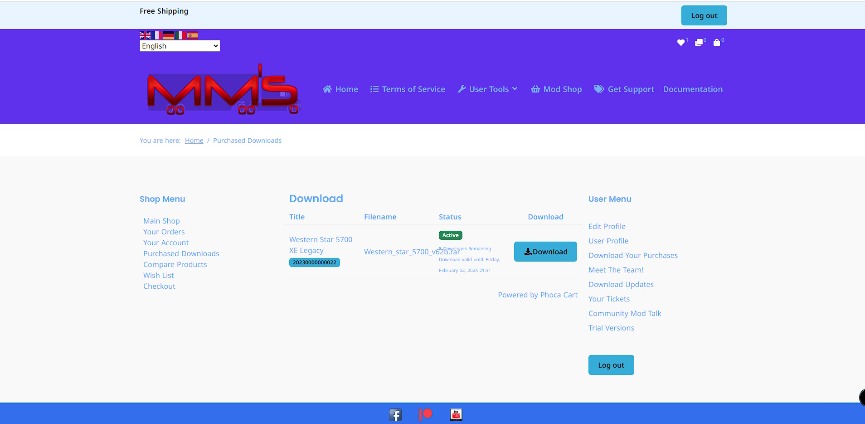Viewport: 865px width, 424px height.
Task: Click the compare products icon
Action: 699,42
